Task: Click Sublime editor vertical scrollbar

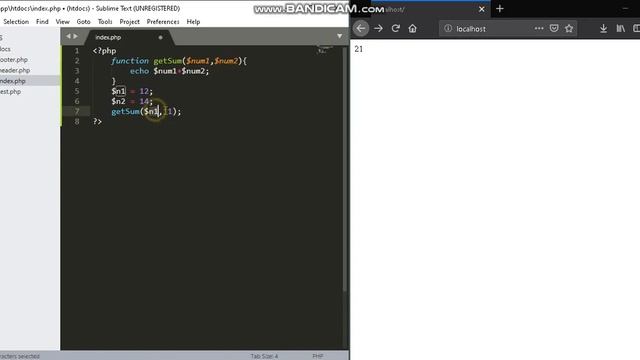Action: tap(345, 169)
